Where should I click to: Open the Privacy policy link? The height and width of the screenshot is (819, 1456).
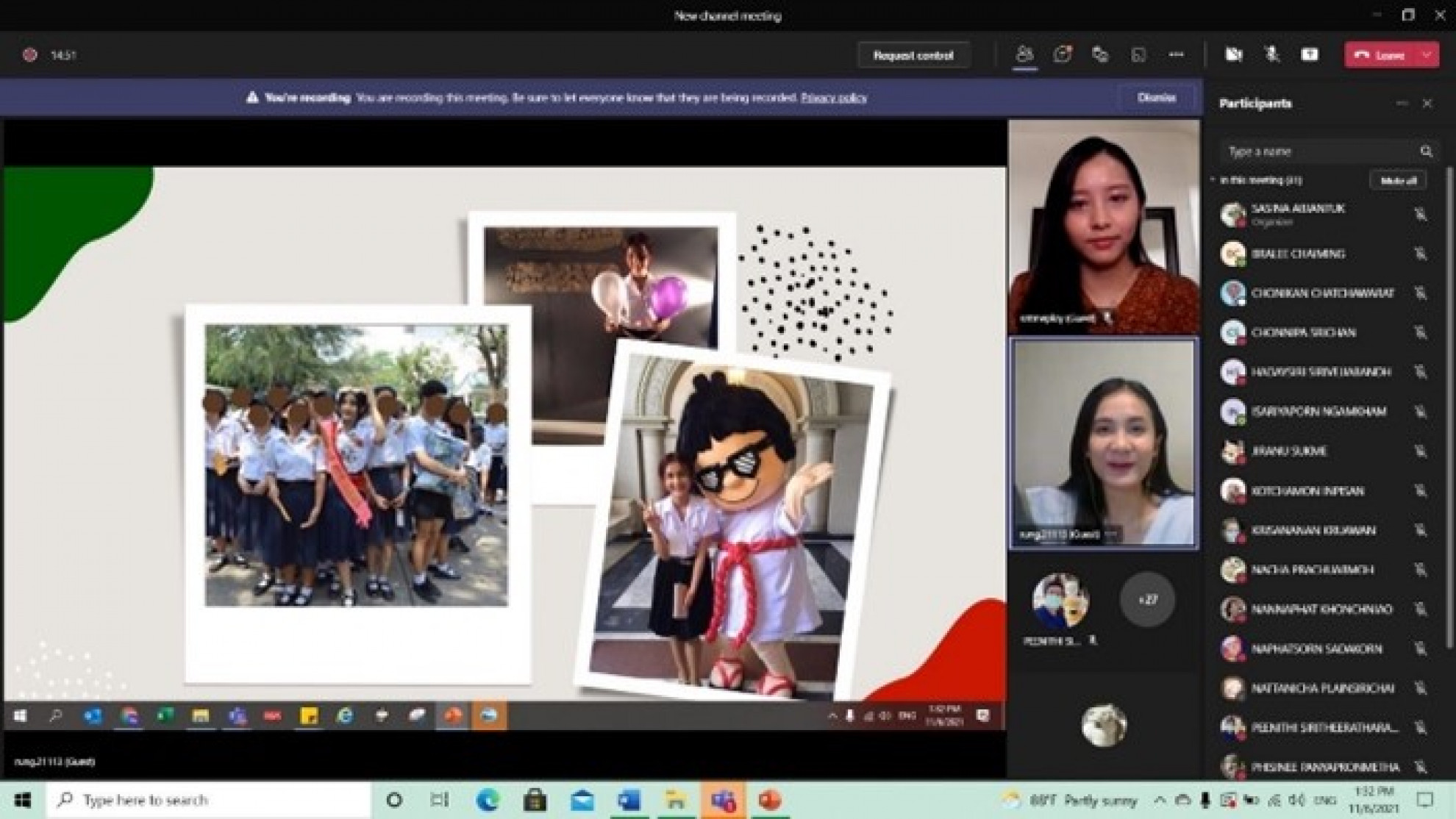pos(834,97)
